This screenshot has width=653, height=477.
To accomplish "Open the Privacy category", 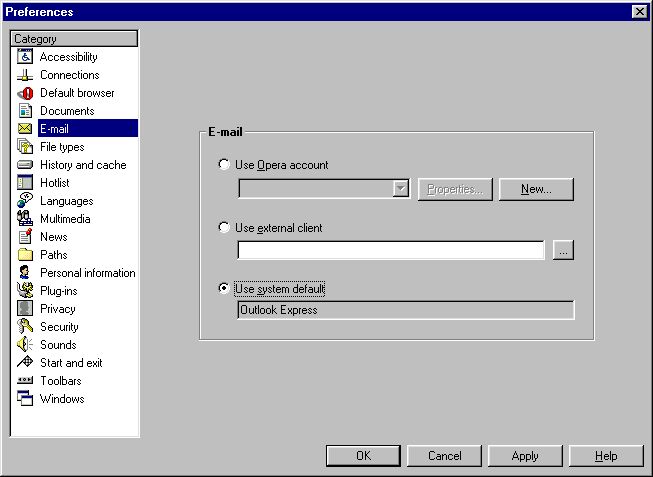I will 58,309.
